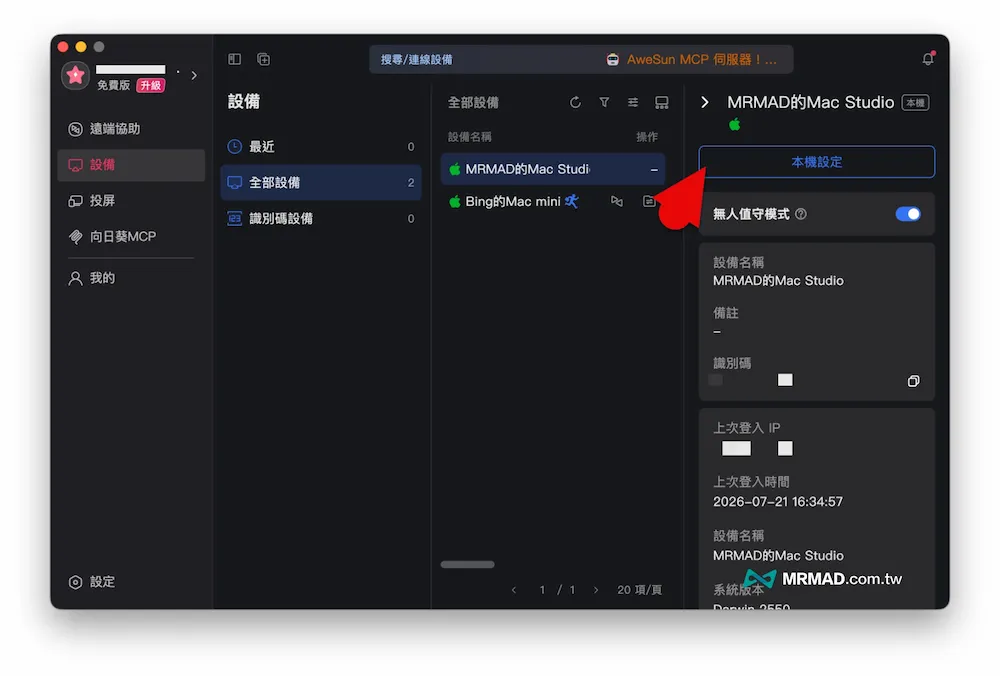Select the 識別碼設備 group
This screenshot has height=676, width=1000.
(321, 219)
